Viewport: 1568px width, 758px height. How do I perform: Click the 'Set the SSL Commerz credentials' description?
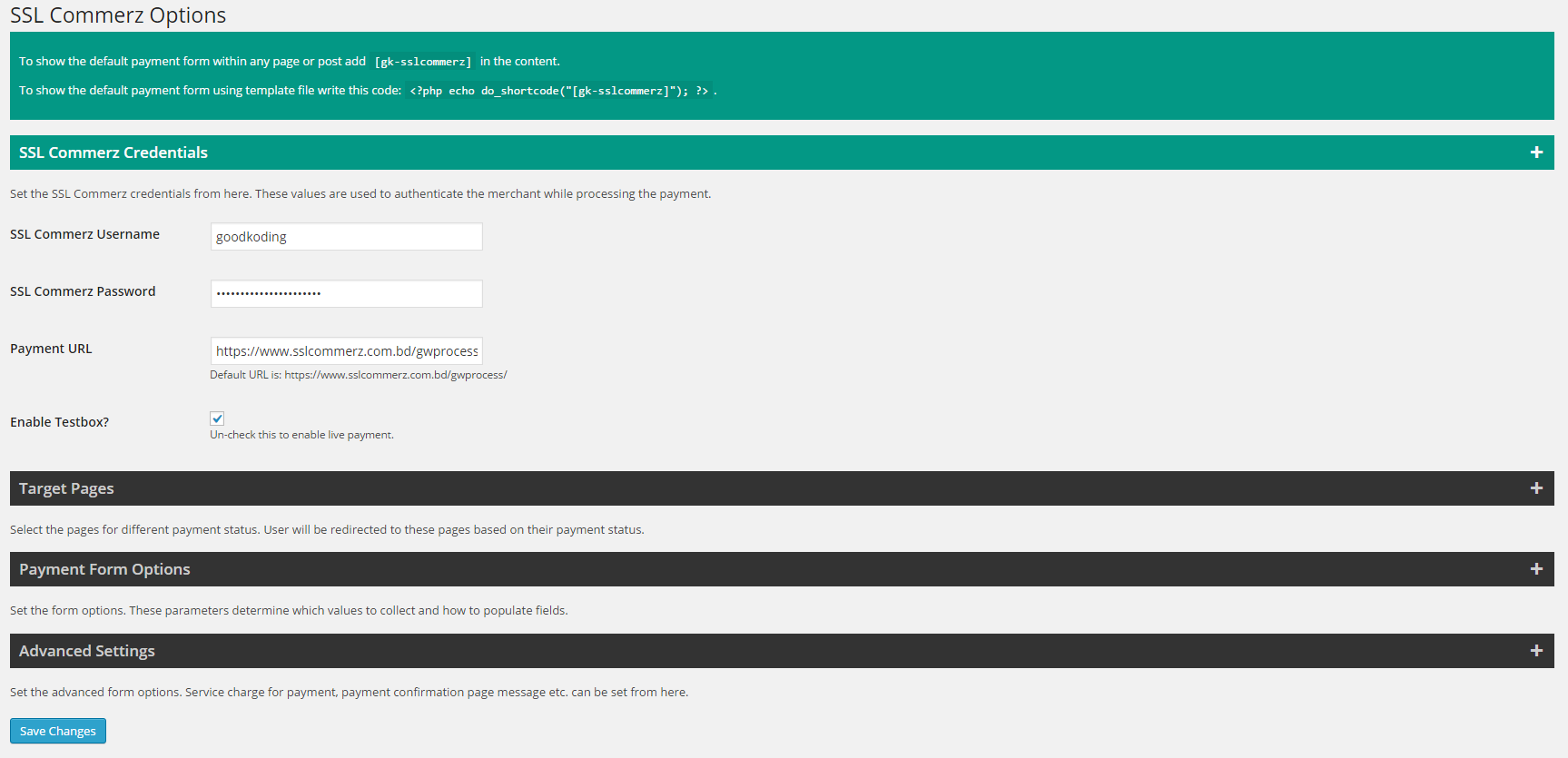click(360, 193)
